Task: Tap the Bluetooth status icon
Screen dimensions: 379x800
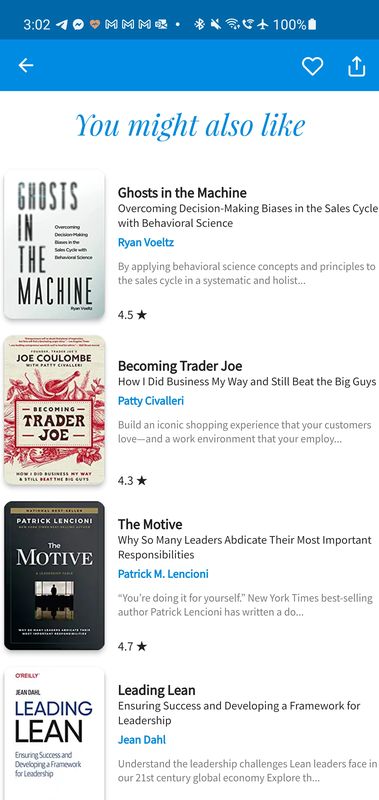Action: (x=199, y=24)
